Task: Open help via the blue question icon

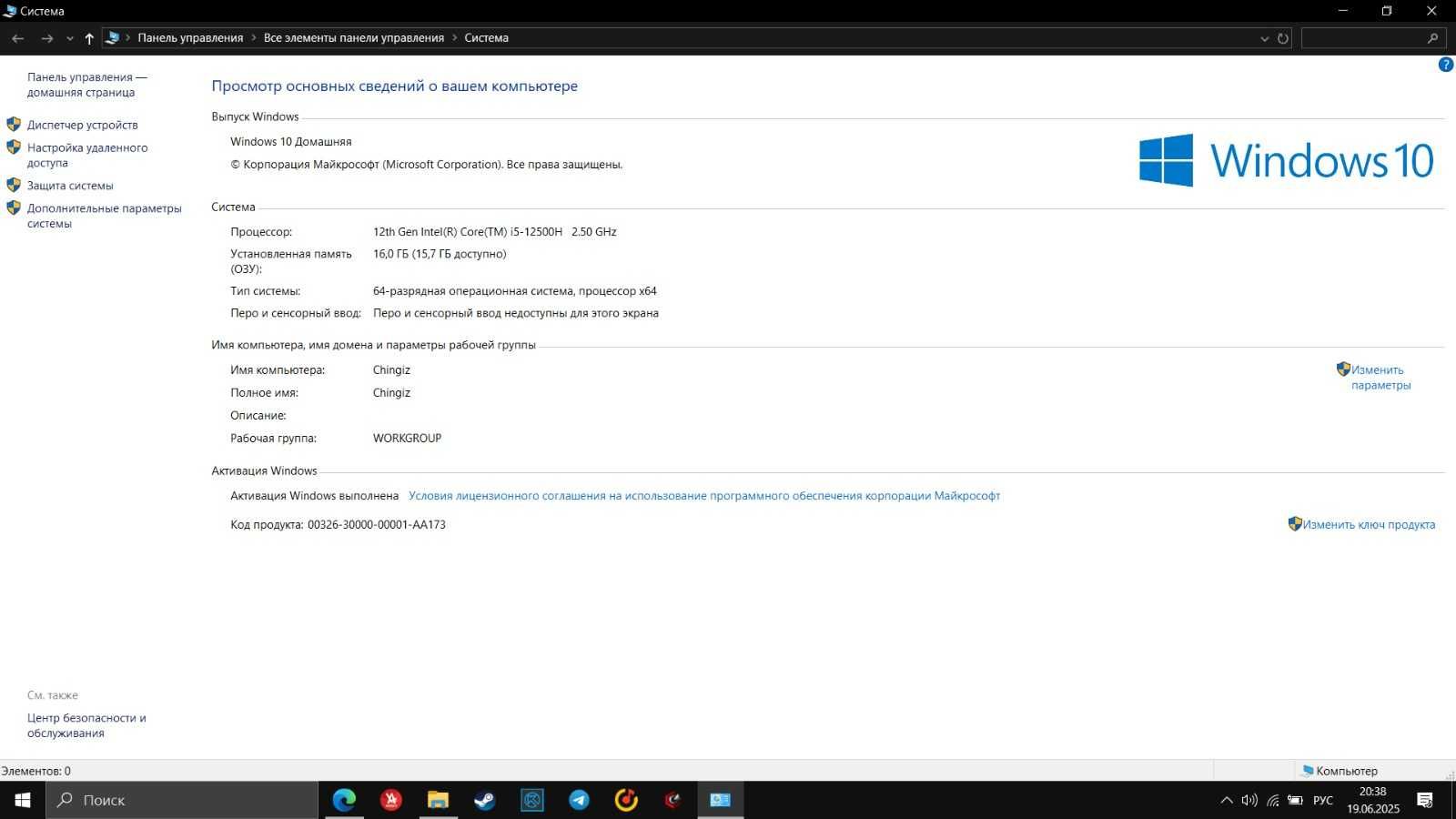Action: [1445, 65]
